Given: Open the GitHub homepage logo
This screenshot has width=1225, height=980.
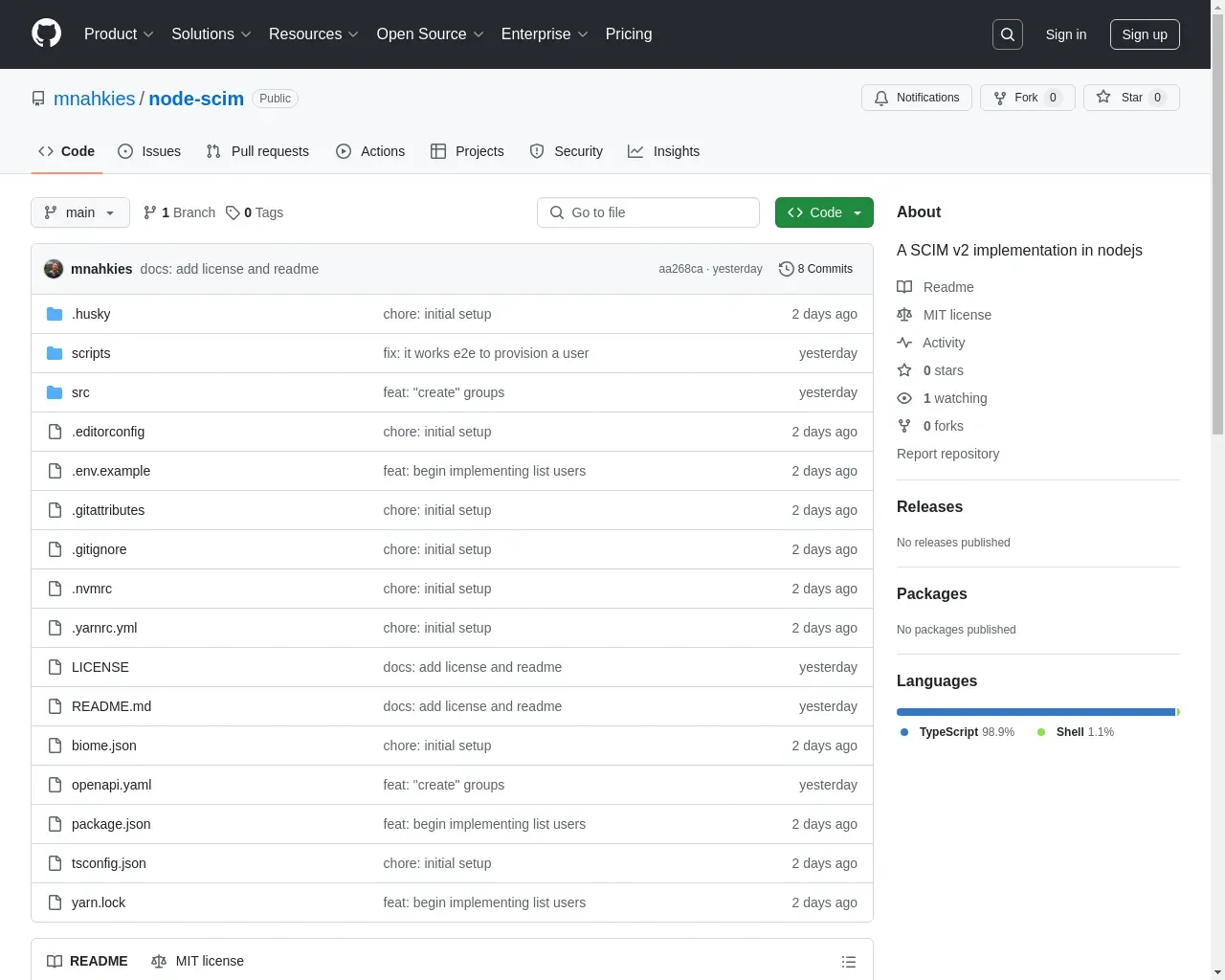Looking at the screenshot, I should pos(46,33).
